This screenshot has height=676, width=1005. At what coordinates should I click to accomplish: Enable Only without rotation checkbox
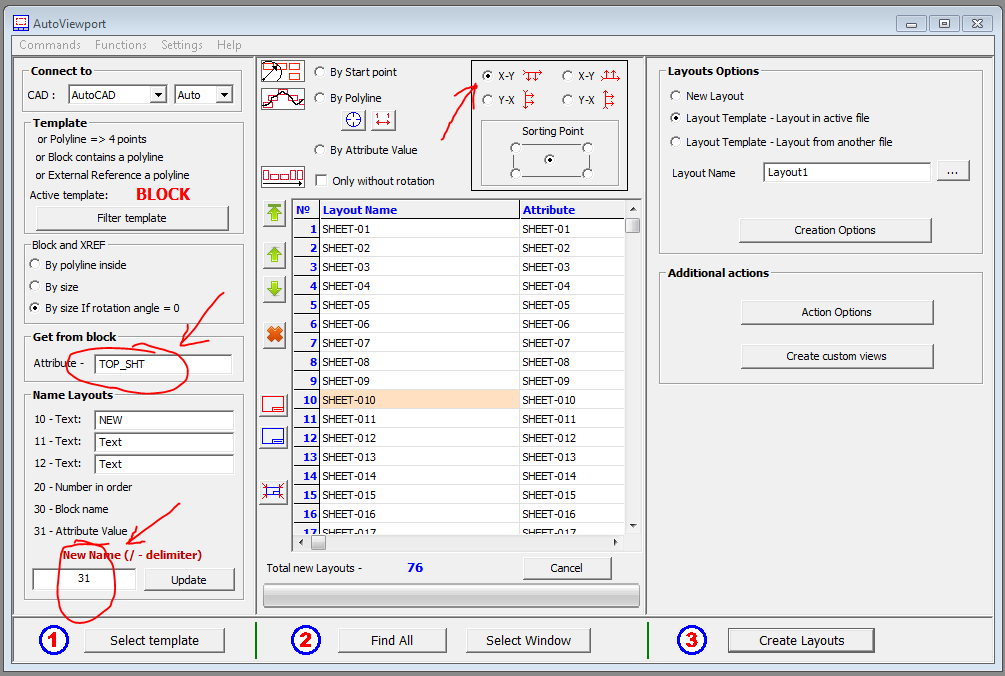click(321, 181)
